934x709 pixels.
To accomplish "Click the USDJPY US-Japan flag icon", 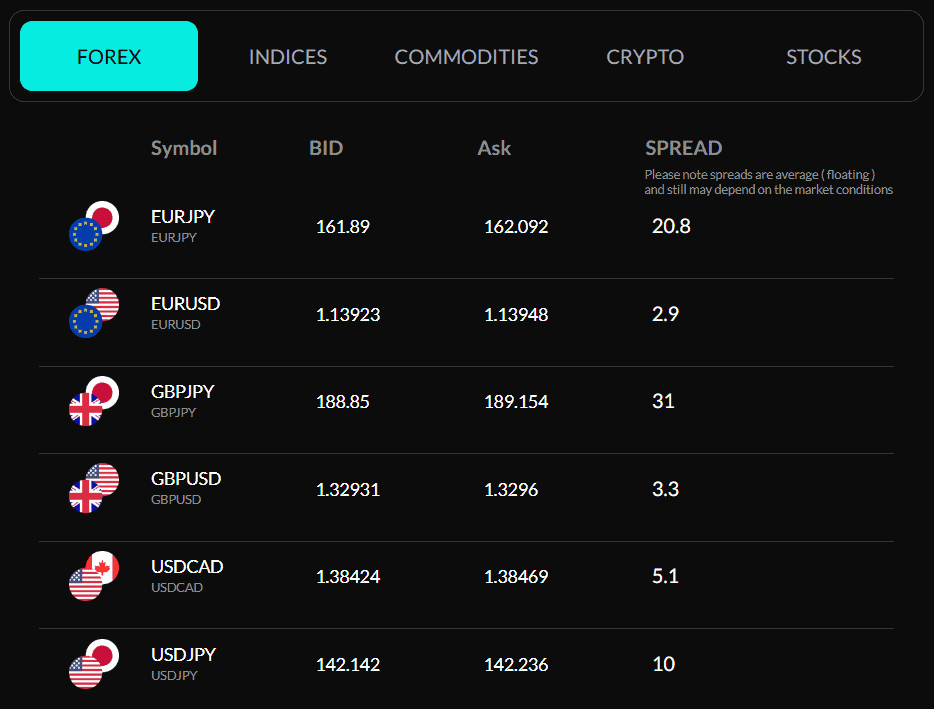I will point(94,664).
